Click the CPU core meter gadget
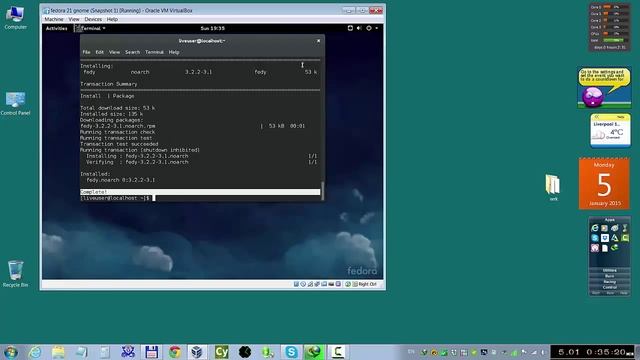Viewport: 640px width, 360px height. click(x=609, y=27)
